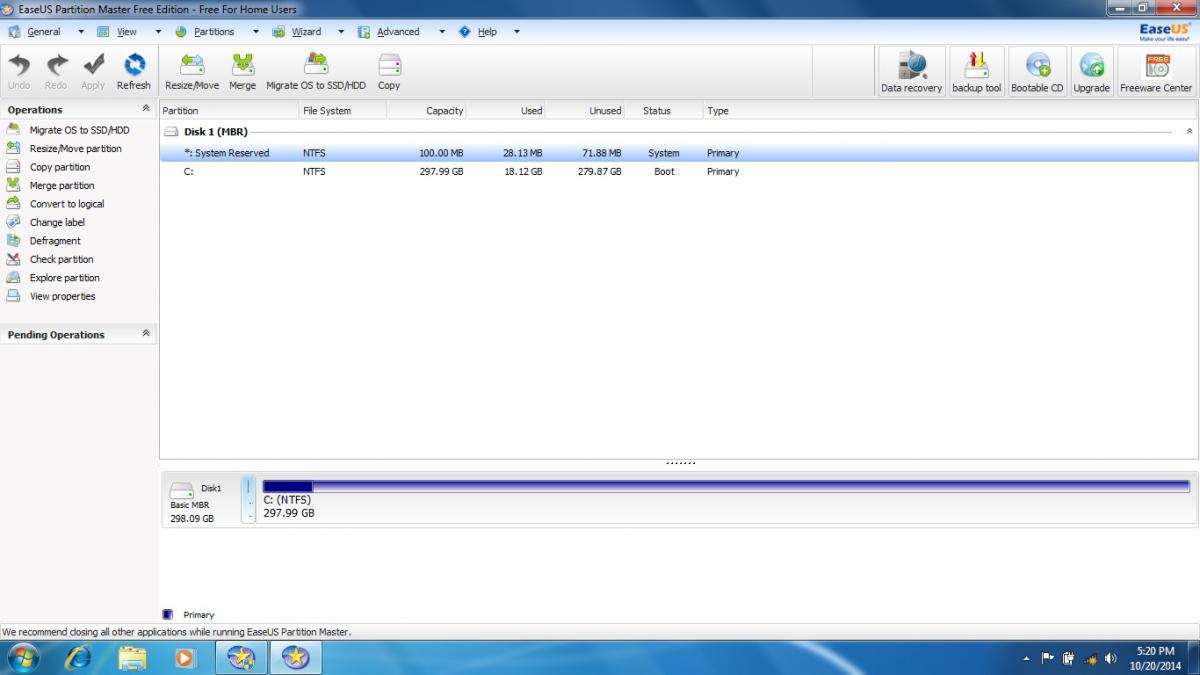Show hidden tray icons arrow
The image size is (1200, 675).
(1026, 658)
